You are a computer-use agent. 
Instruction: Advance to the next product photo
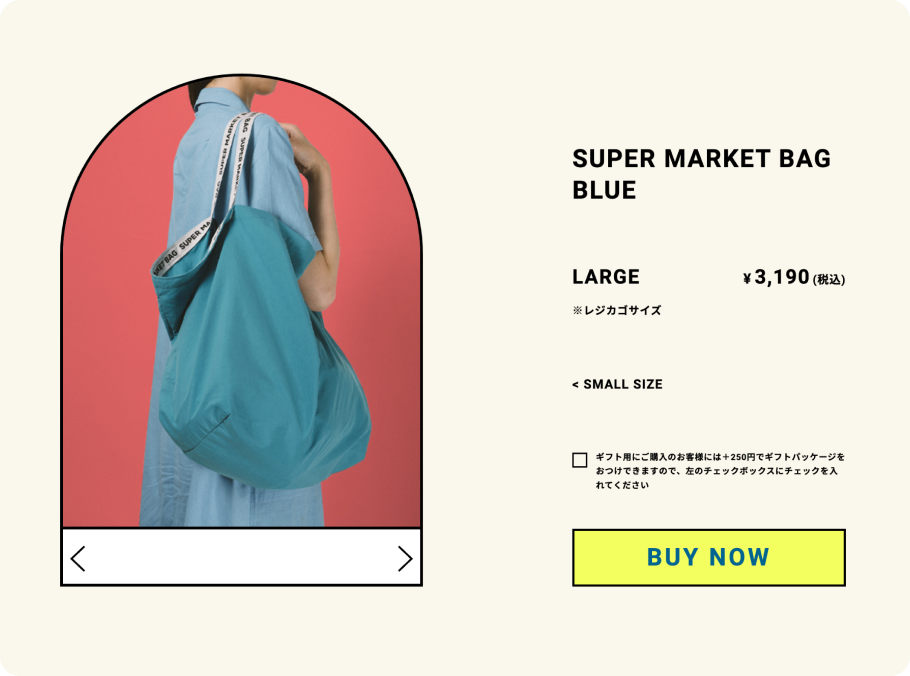coord(405,559)
